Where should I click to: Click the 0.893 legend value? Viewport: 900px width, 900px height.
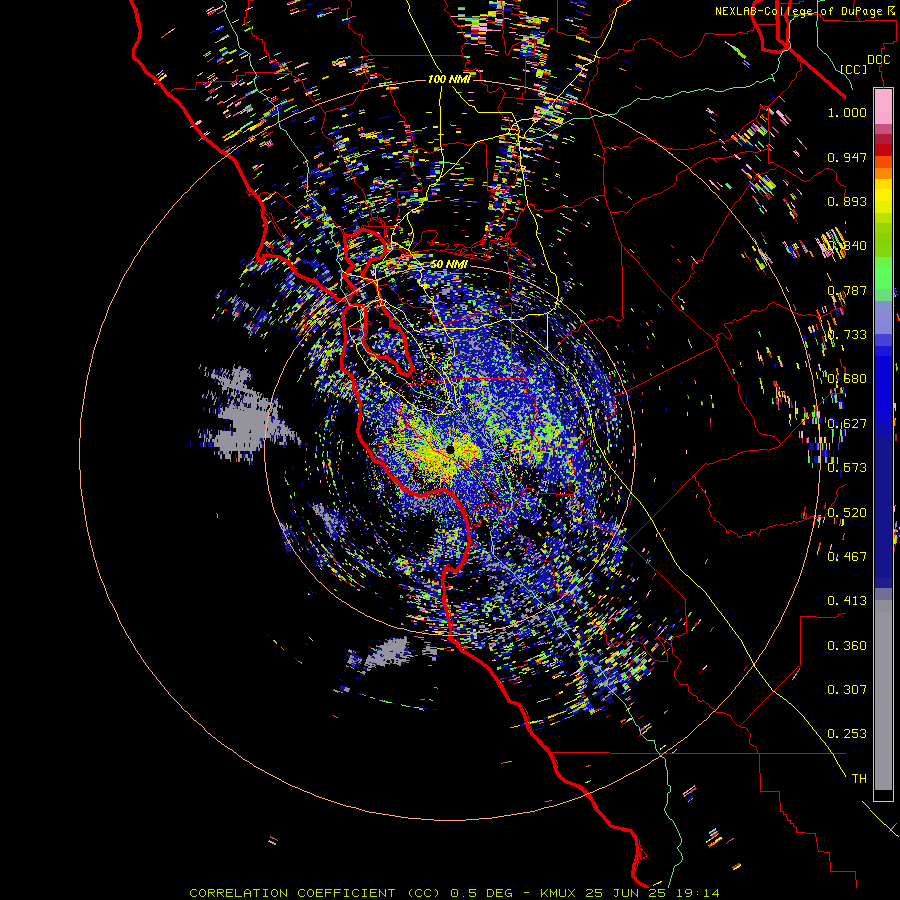[x=847, y=201]
